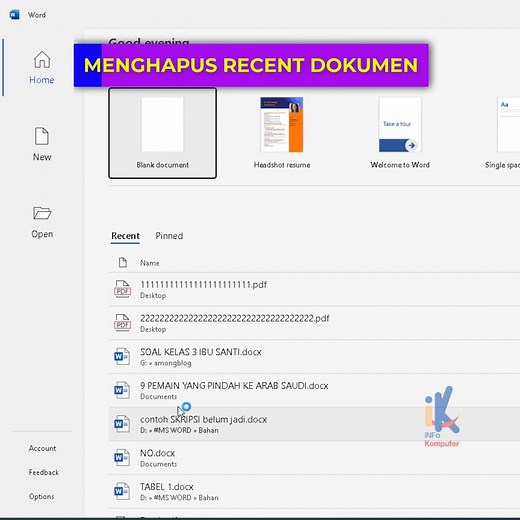
Task: Click the PDF icon of 1111111 file
Action: (x=122, y=289)
